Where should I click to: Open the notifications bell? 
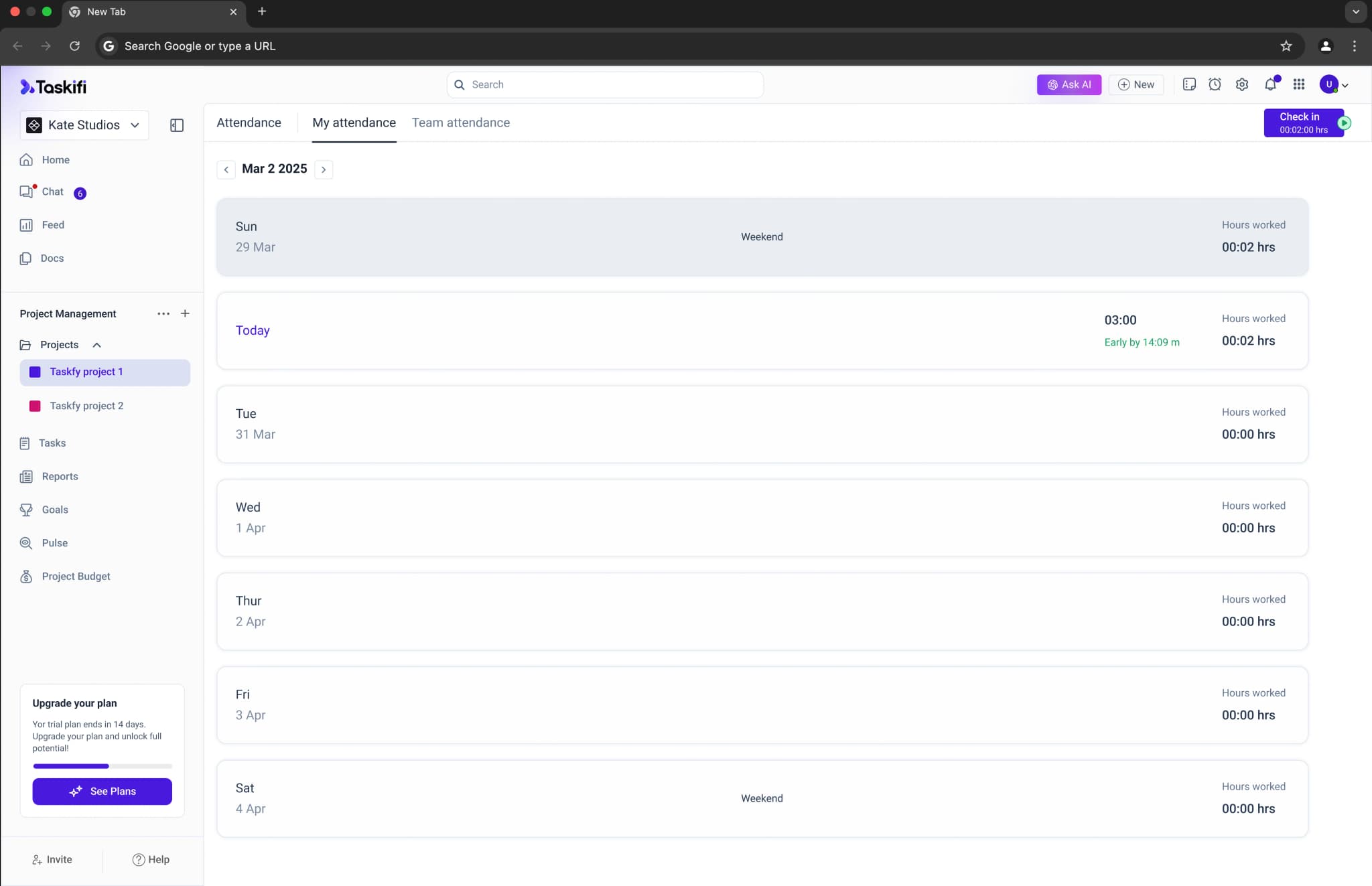click(x=1270, y=84)
